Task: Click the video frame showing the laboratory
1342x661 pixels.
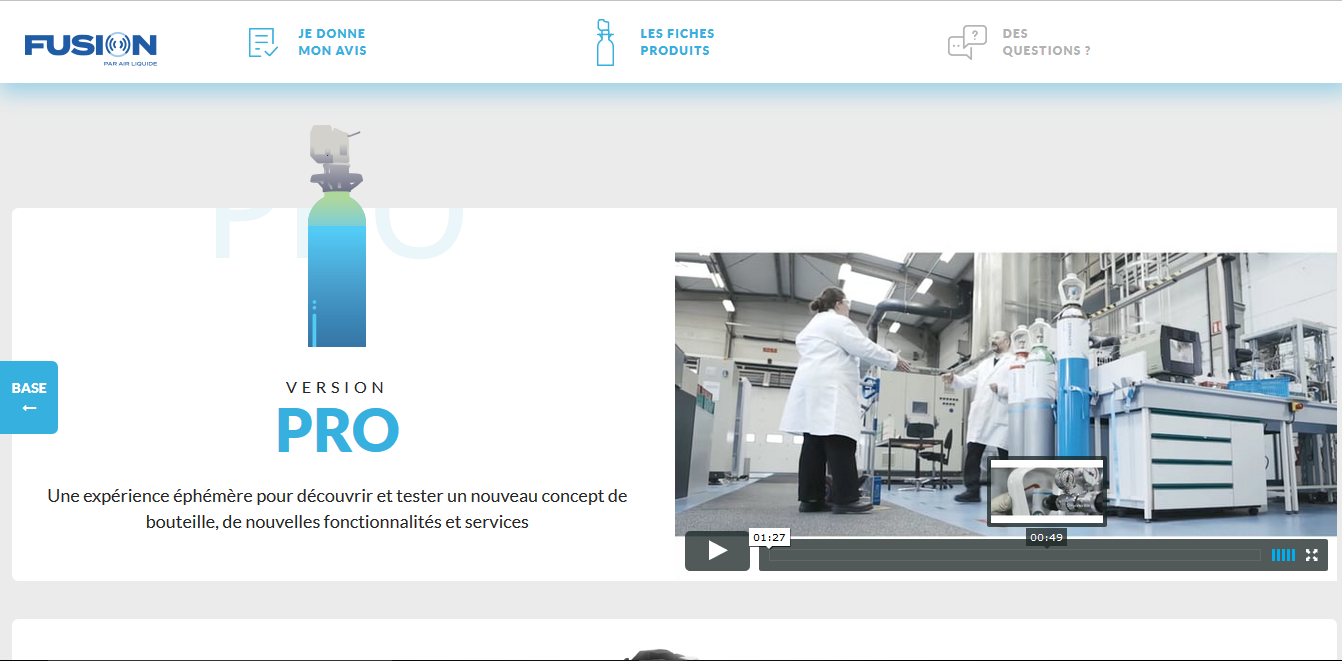Action: point(1005,394)
